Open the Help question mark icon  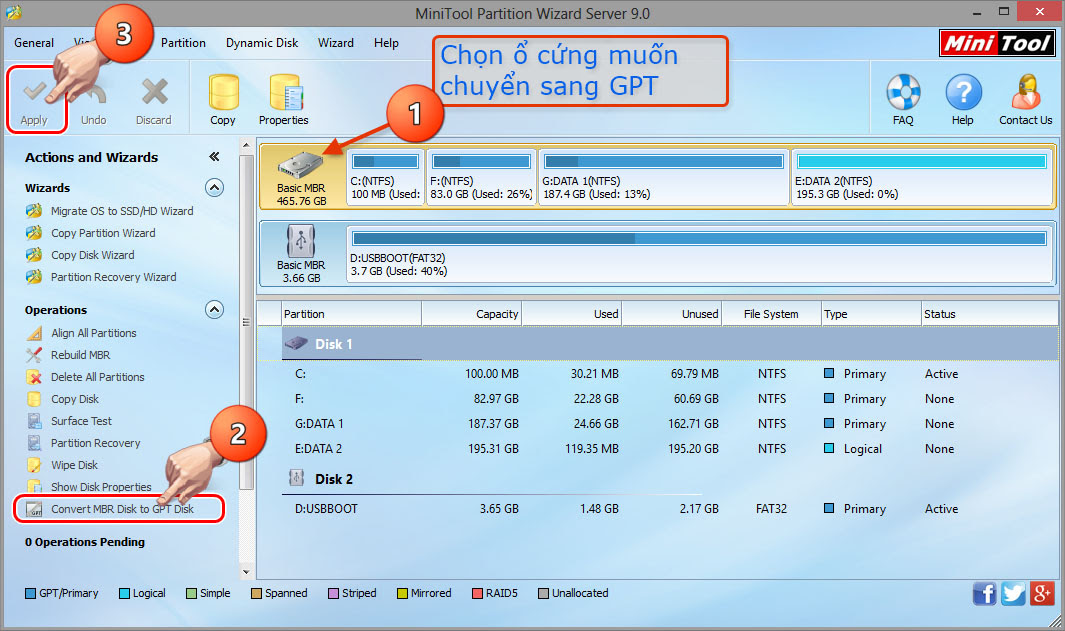963,92
